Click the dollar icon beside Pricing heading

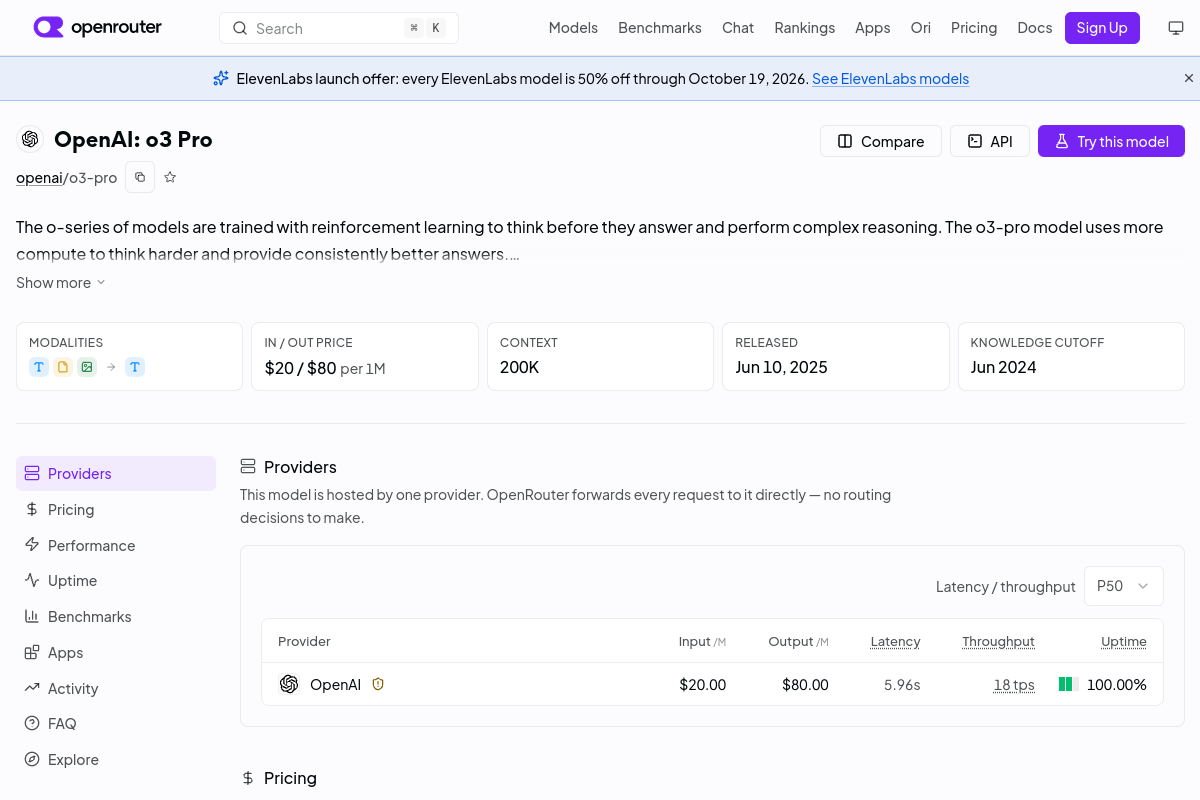point(248,778)
